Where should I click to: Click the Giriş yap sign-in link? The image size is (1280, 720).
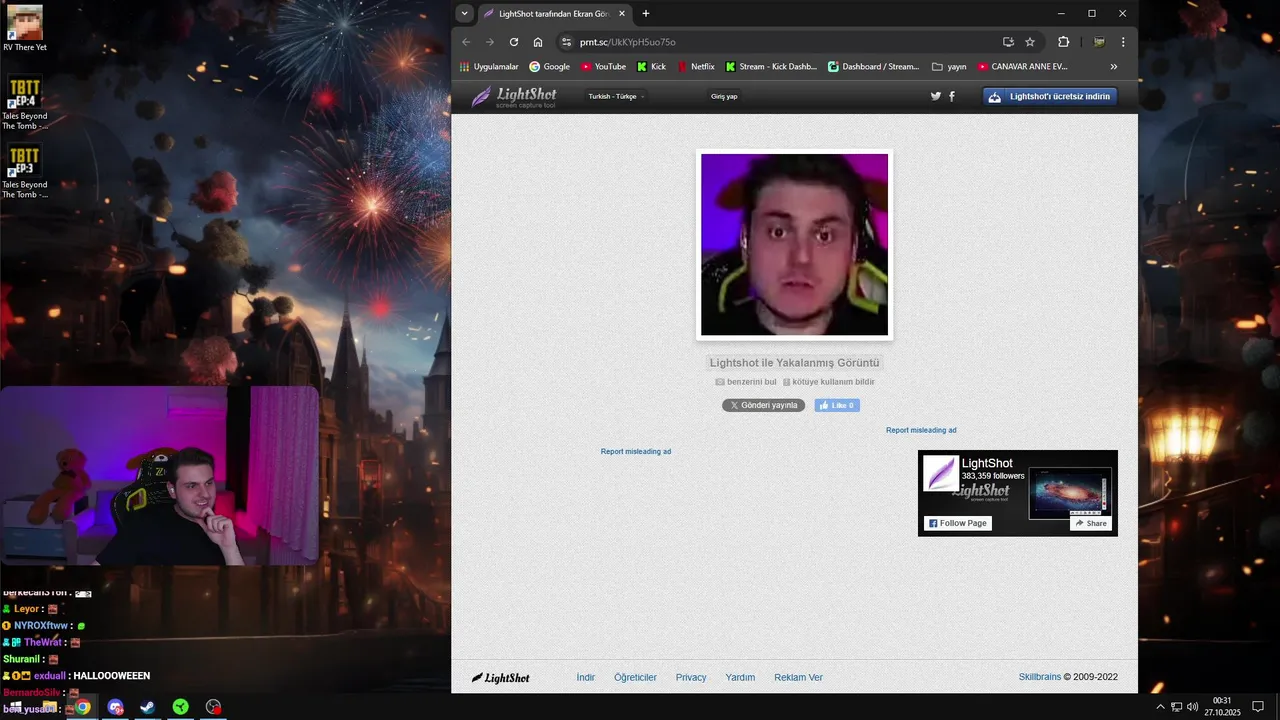tap(724, 97)
